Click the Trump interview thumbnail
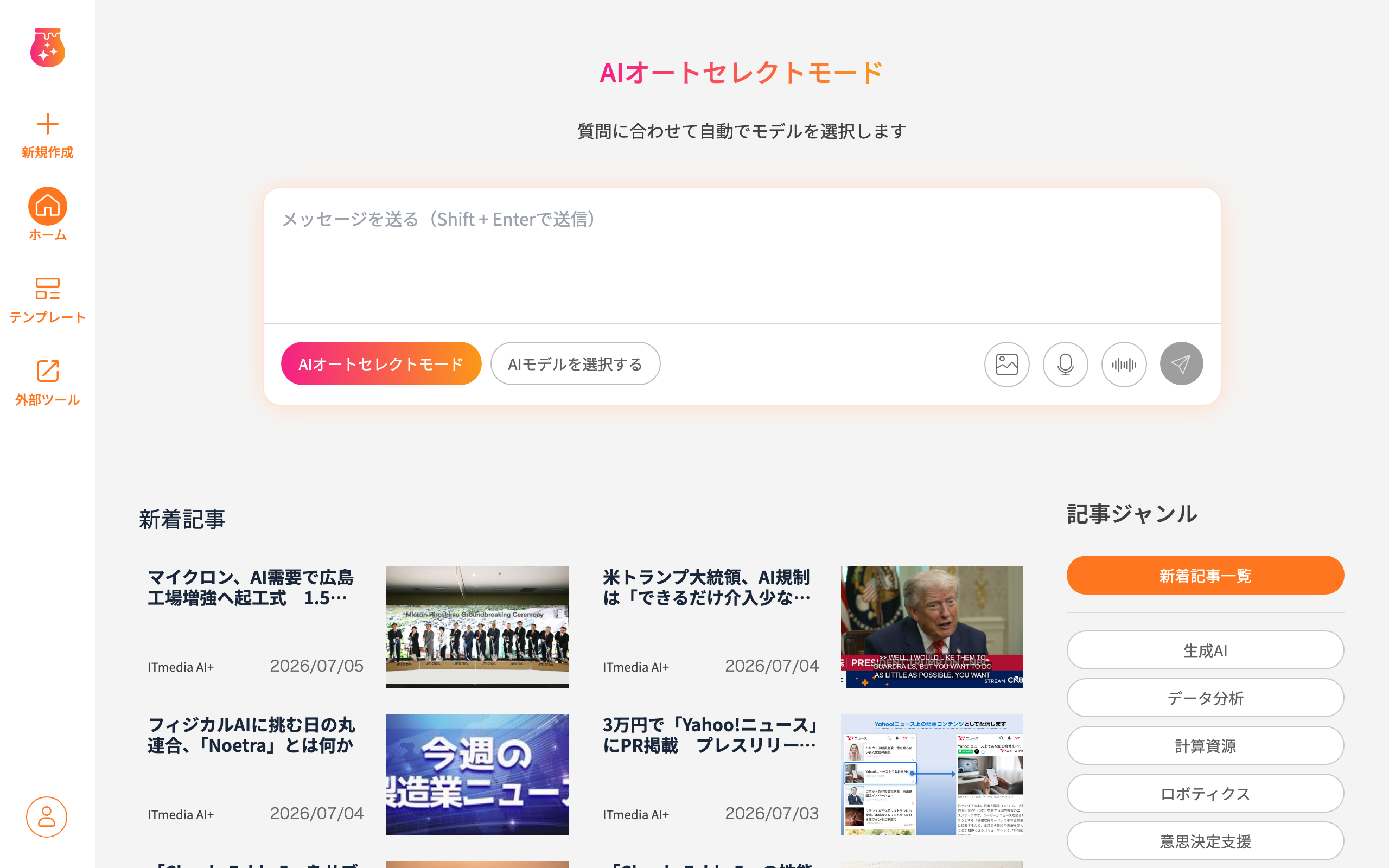This screenshot has height=868, width=1389. coord(932,627)
